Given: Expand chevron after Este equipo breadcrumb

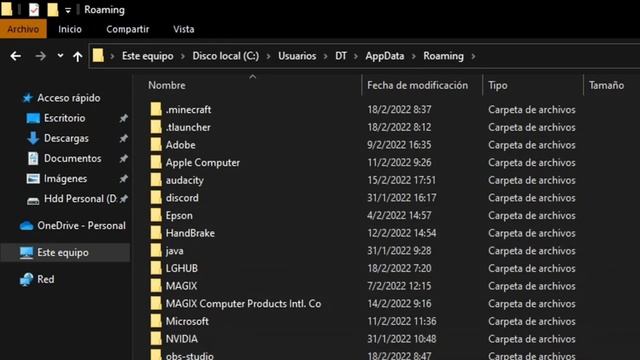Looking at the screenshot, I should click(183, 56).
